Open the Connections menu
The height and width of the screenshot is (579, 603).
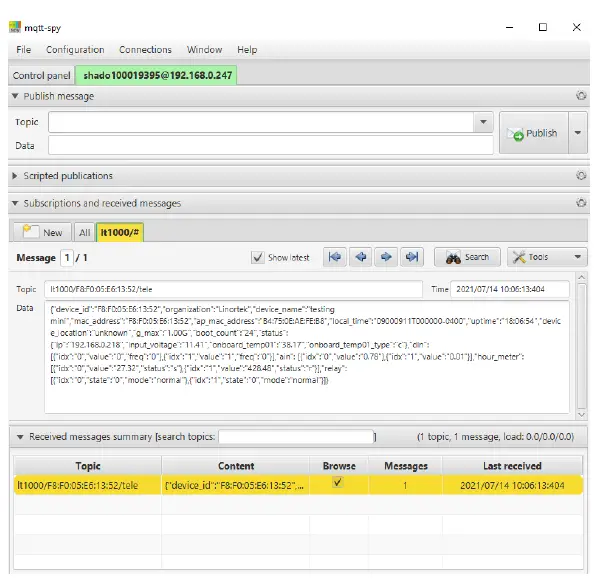pyautogui.click(x=145, y=50)
